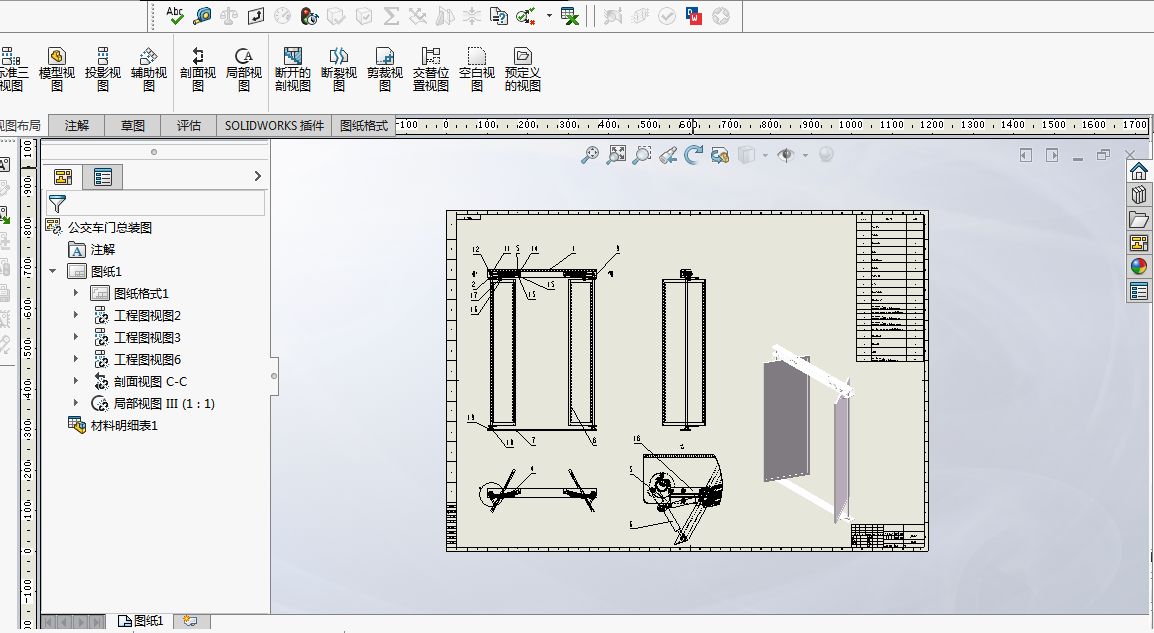This screenshot has width=1154, height=633.
Task: Create a Section View (剖面视图)
Action: click(198, 69)
